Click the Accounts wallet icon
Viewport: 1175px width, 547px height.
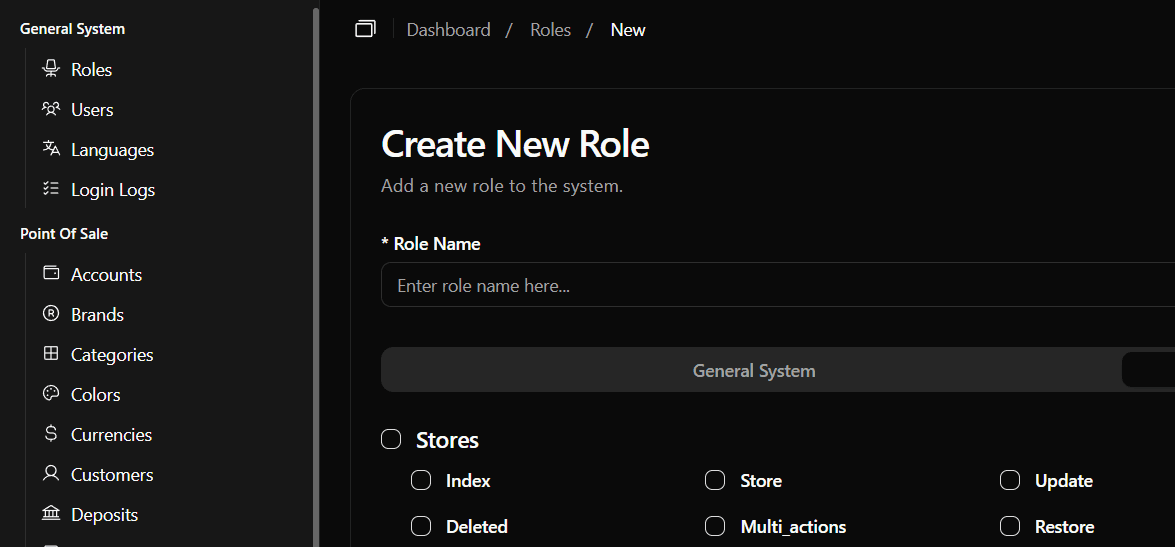[51, 274]
